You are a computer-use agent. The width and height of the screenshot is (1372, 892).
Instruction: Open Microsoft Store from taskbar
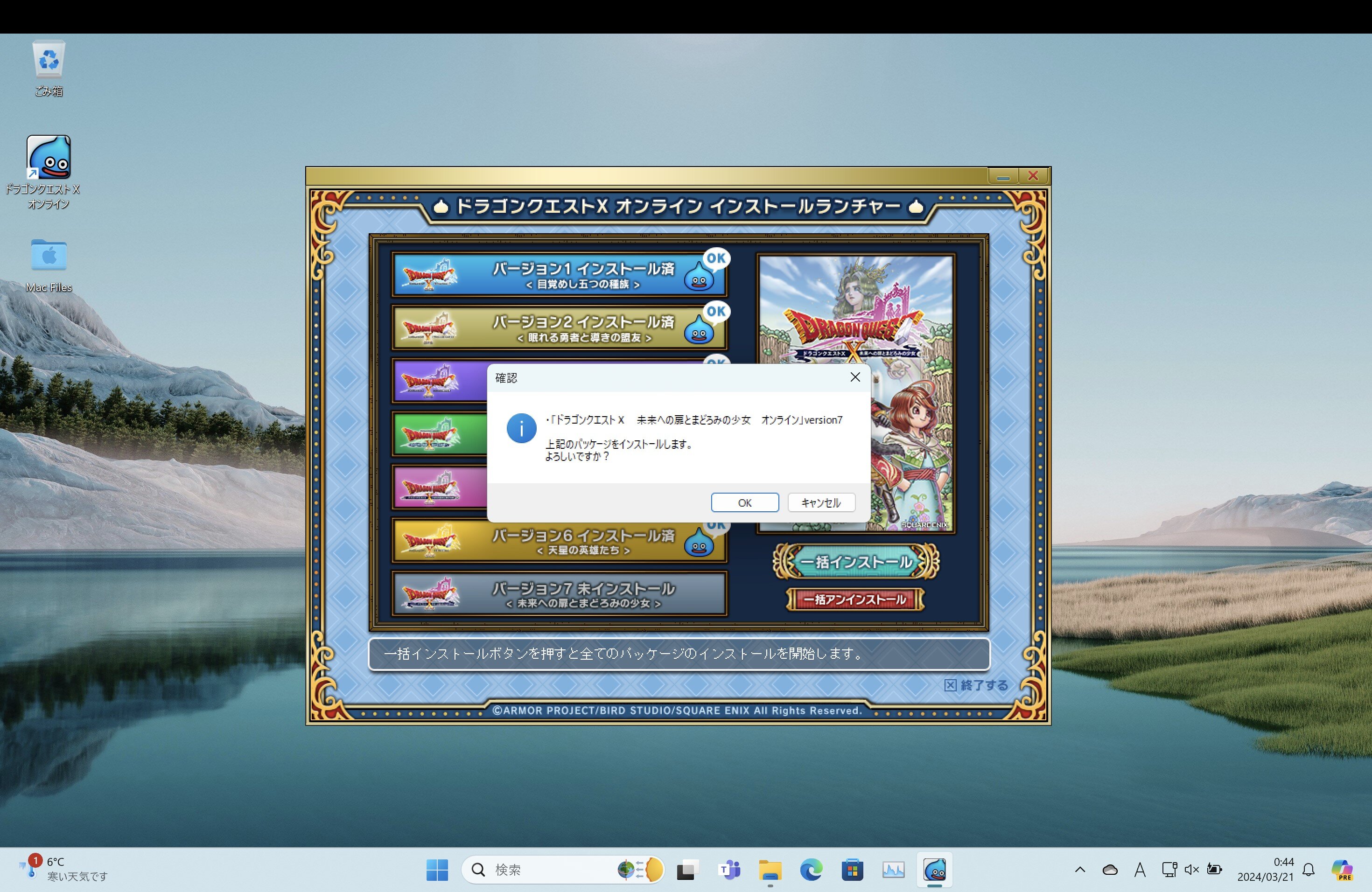[x=852, y=870]
